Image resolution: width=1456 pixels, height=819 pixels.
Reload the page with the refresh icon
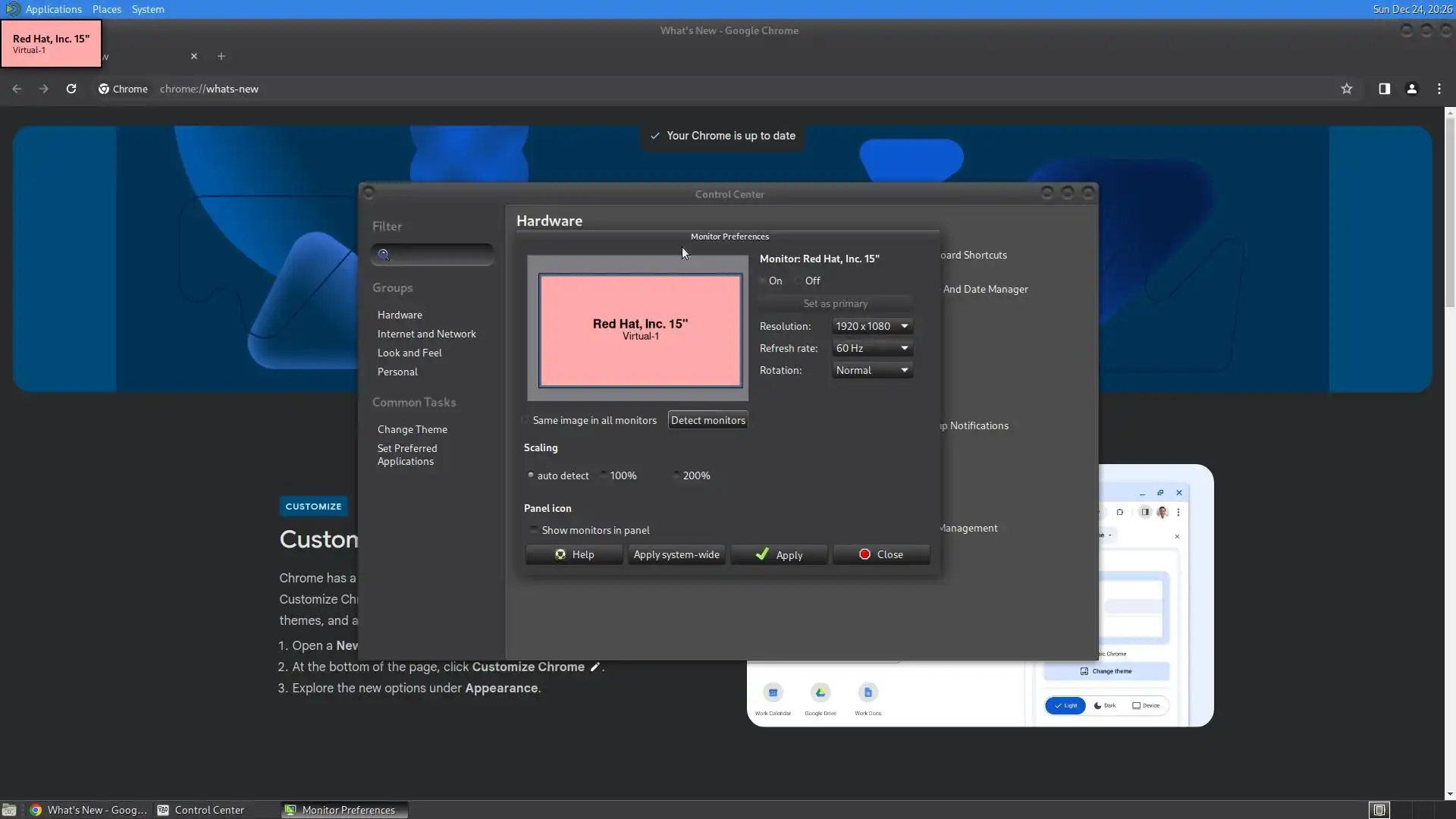pyautogui.click(x=71, y=89)
